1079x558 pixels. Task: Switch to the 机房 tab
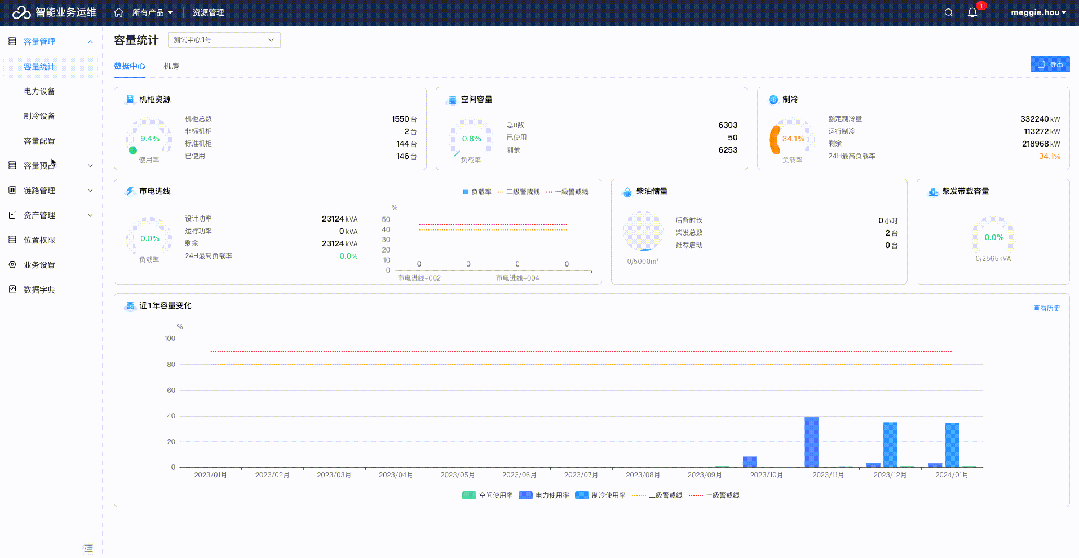(x=172, y=65)
